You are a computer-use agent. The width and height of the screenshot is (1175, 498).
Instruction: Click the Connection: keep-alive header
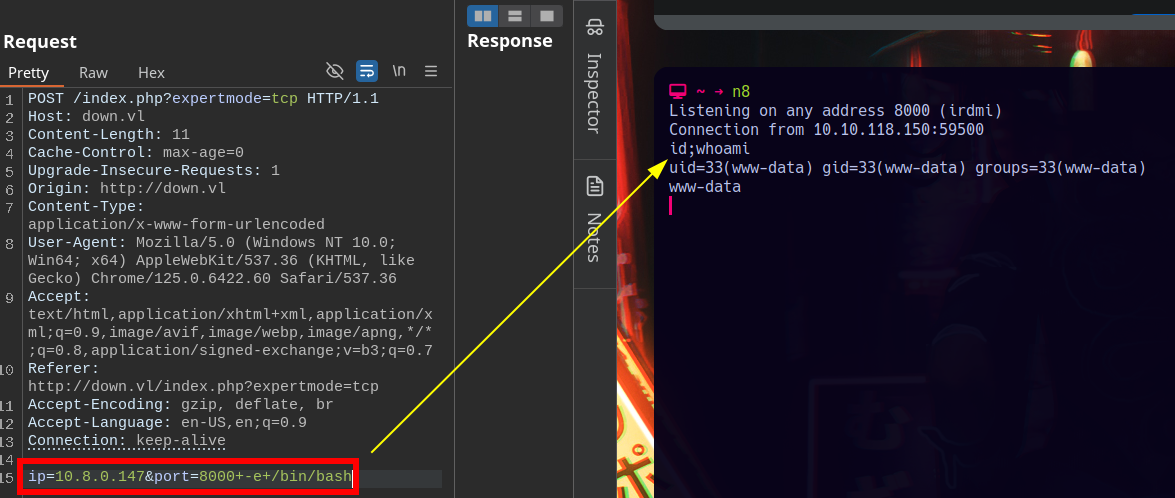pos(127,440)
